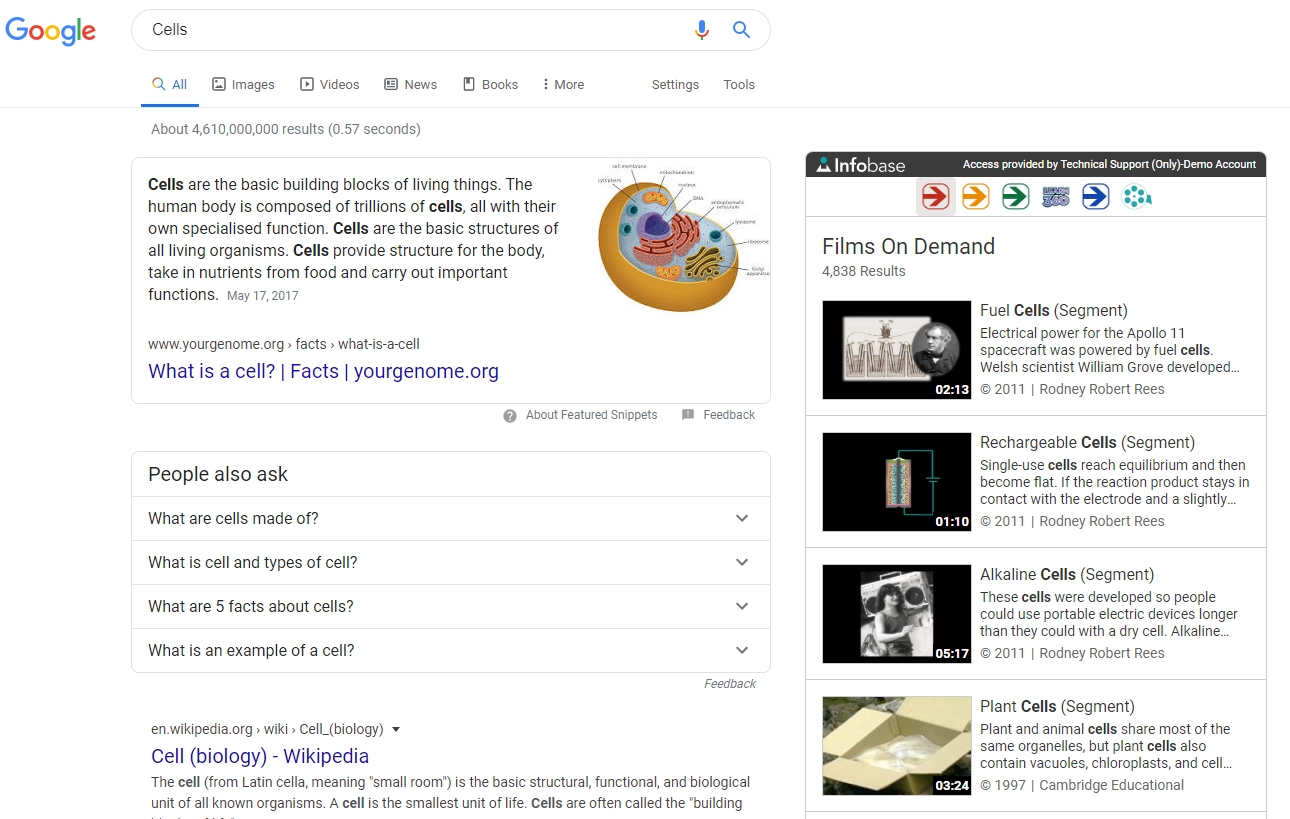Expand 'What is an example of a cell?'
1290x819 pixels.
(x=450, y=650)
